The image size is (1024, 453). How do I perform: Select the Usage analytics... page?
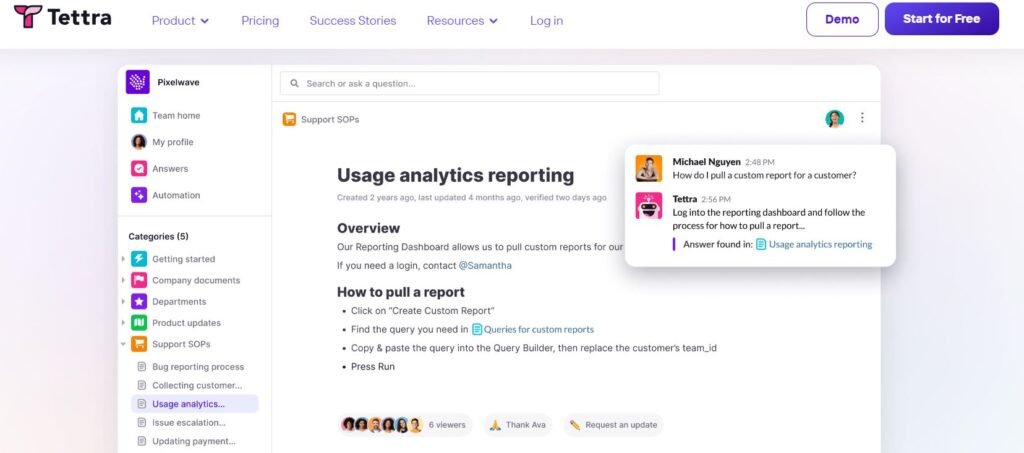[x=195, y=404]
